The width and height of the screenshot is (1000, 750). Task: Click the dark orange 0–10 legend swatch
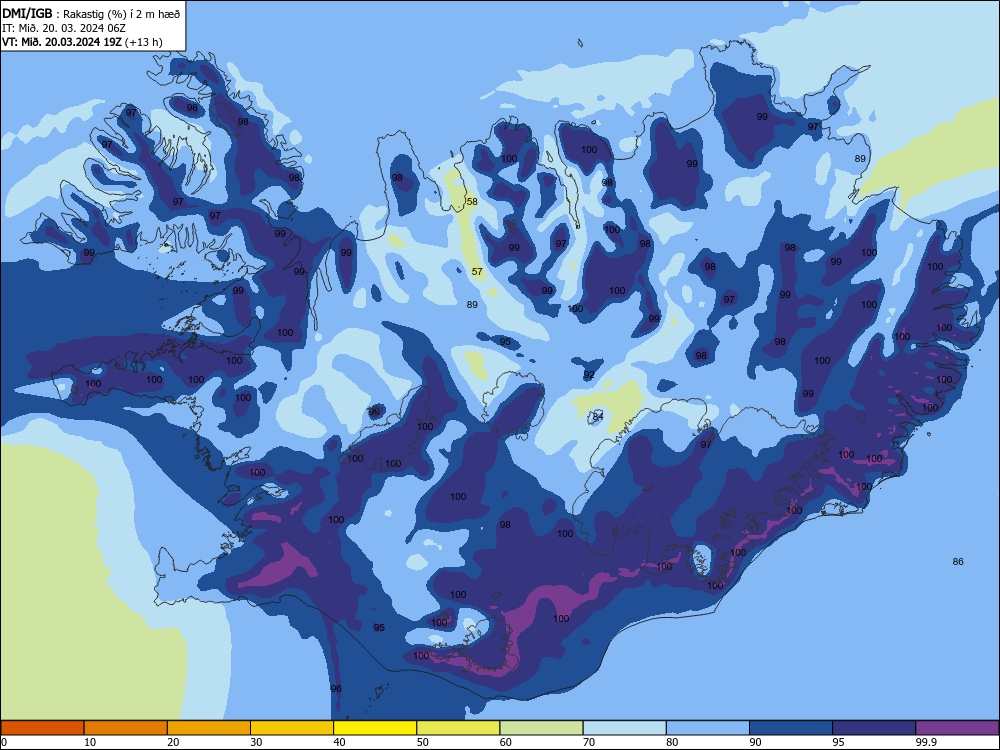click(42, 728)
